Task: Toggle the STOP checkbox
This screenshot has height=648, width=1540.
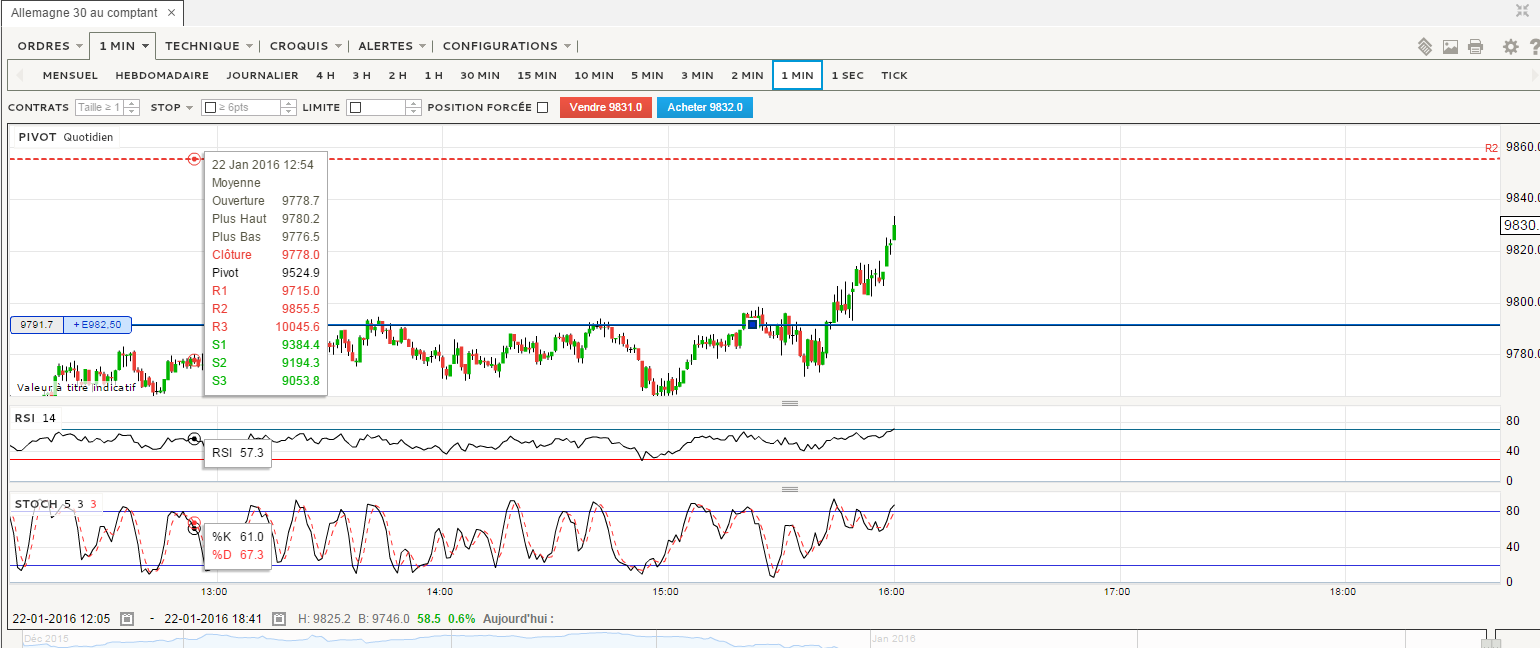Action: [x=210, y=107]
